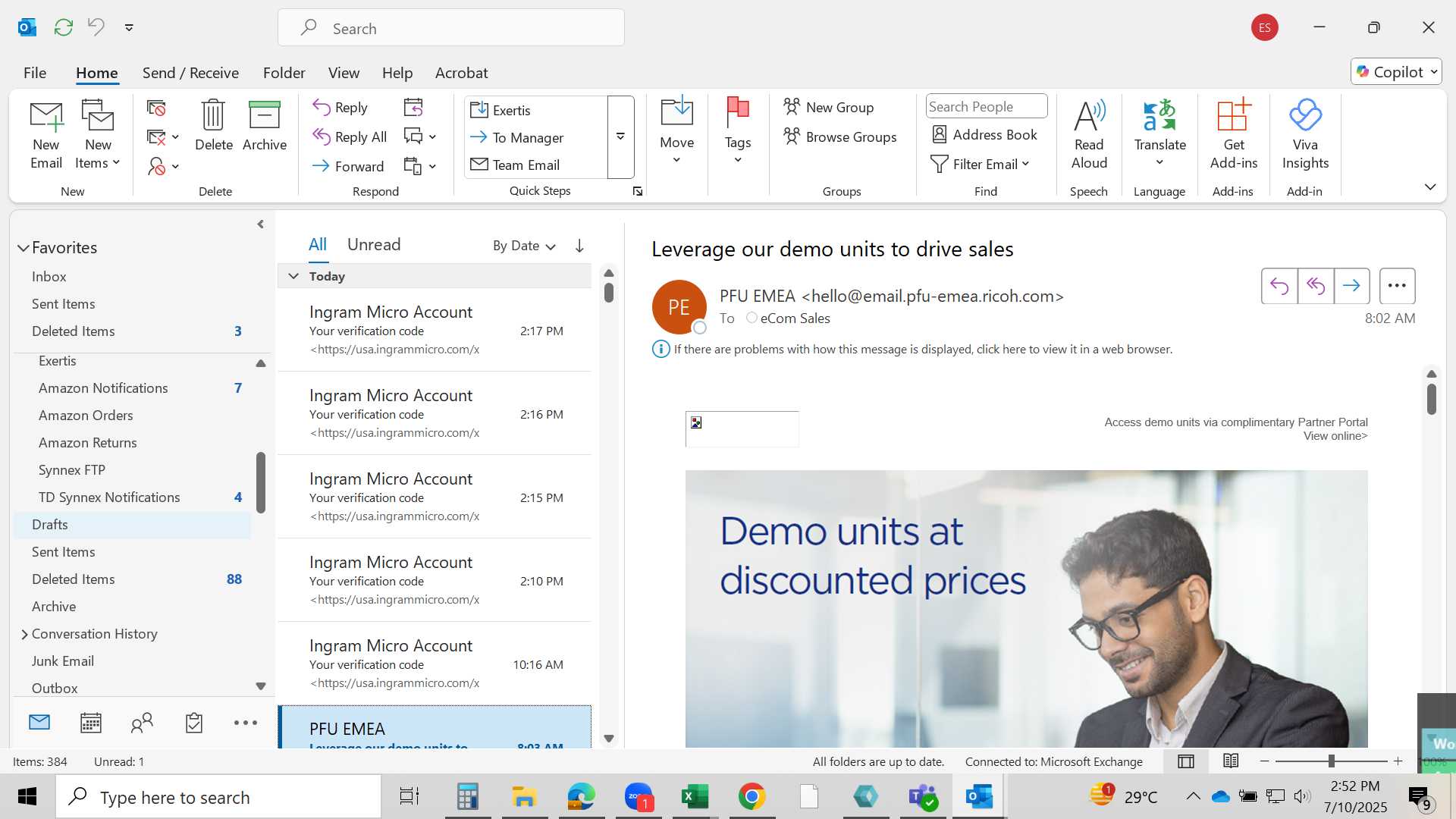Click the zoom slider handle in status bar
This screenshot has height=819, width=1456.
pos(1331,761)
